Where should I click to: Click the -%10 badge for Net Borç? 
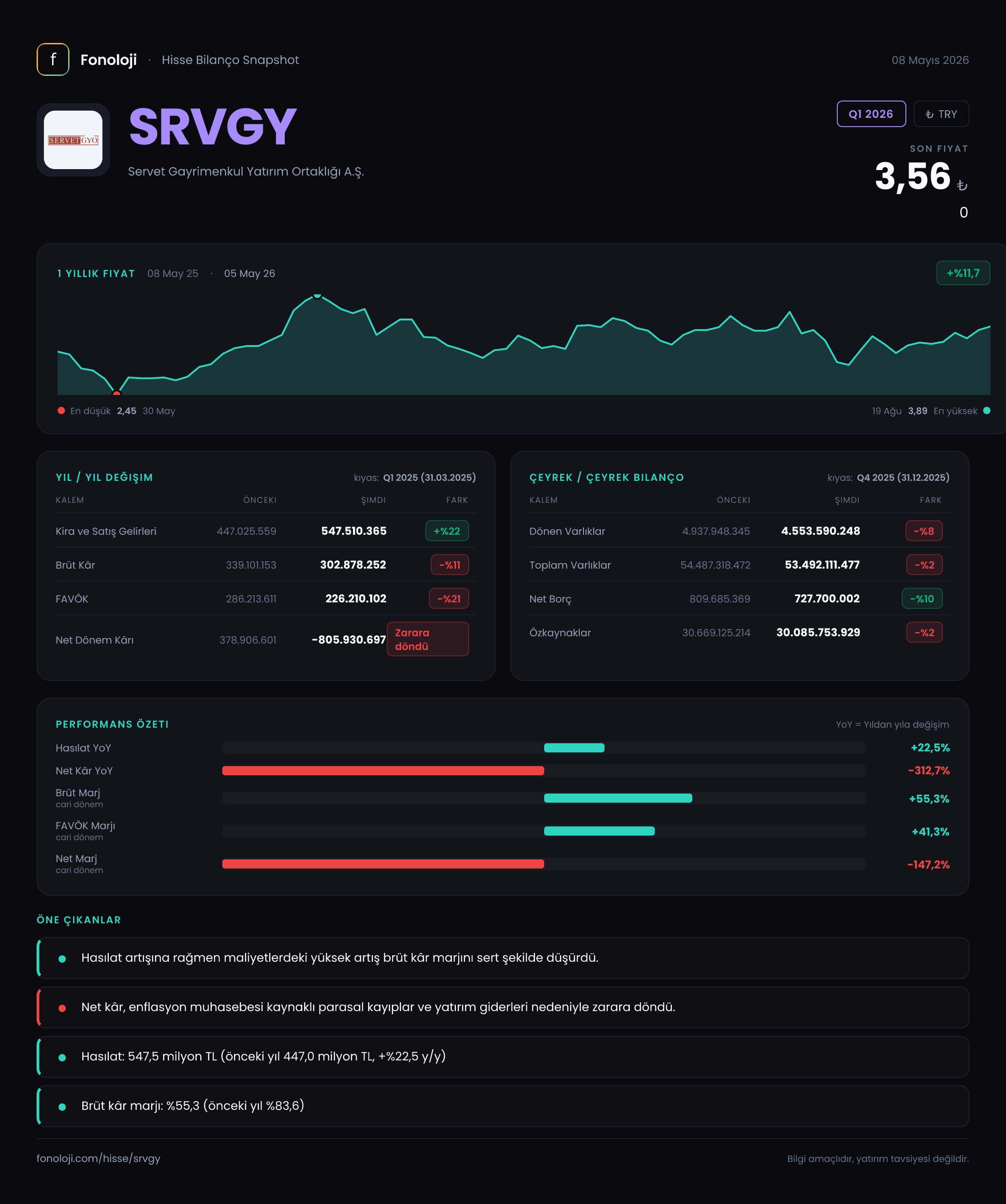(x=922, y=598)
